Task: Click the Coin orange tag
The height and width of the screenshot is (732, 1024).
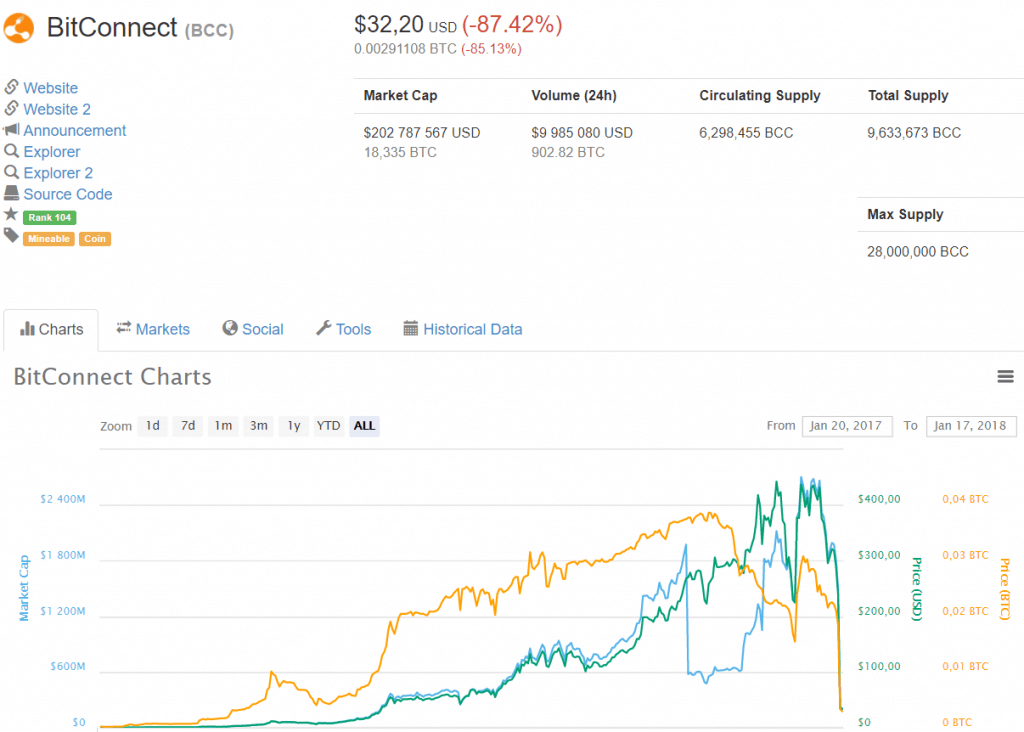Action: [x=95, y=239]
